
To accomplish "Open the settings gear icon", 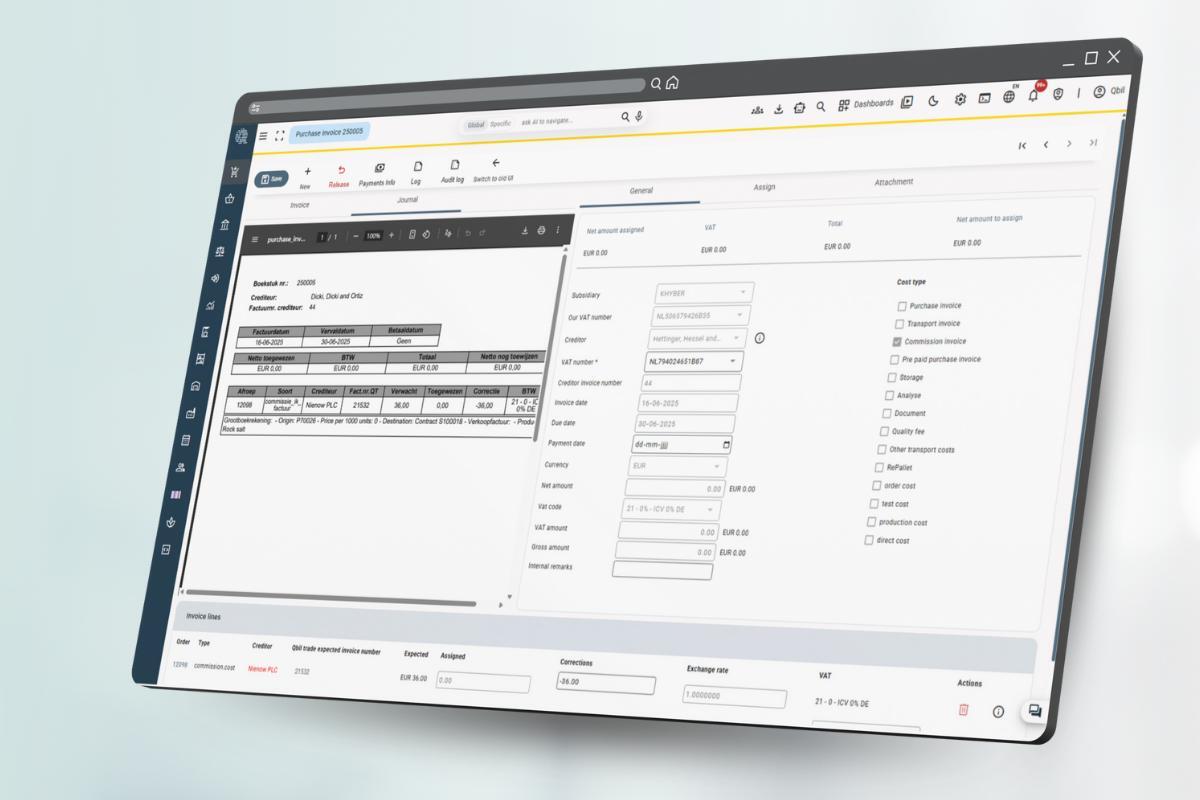I will coord(960,99).
